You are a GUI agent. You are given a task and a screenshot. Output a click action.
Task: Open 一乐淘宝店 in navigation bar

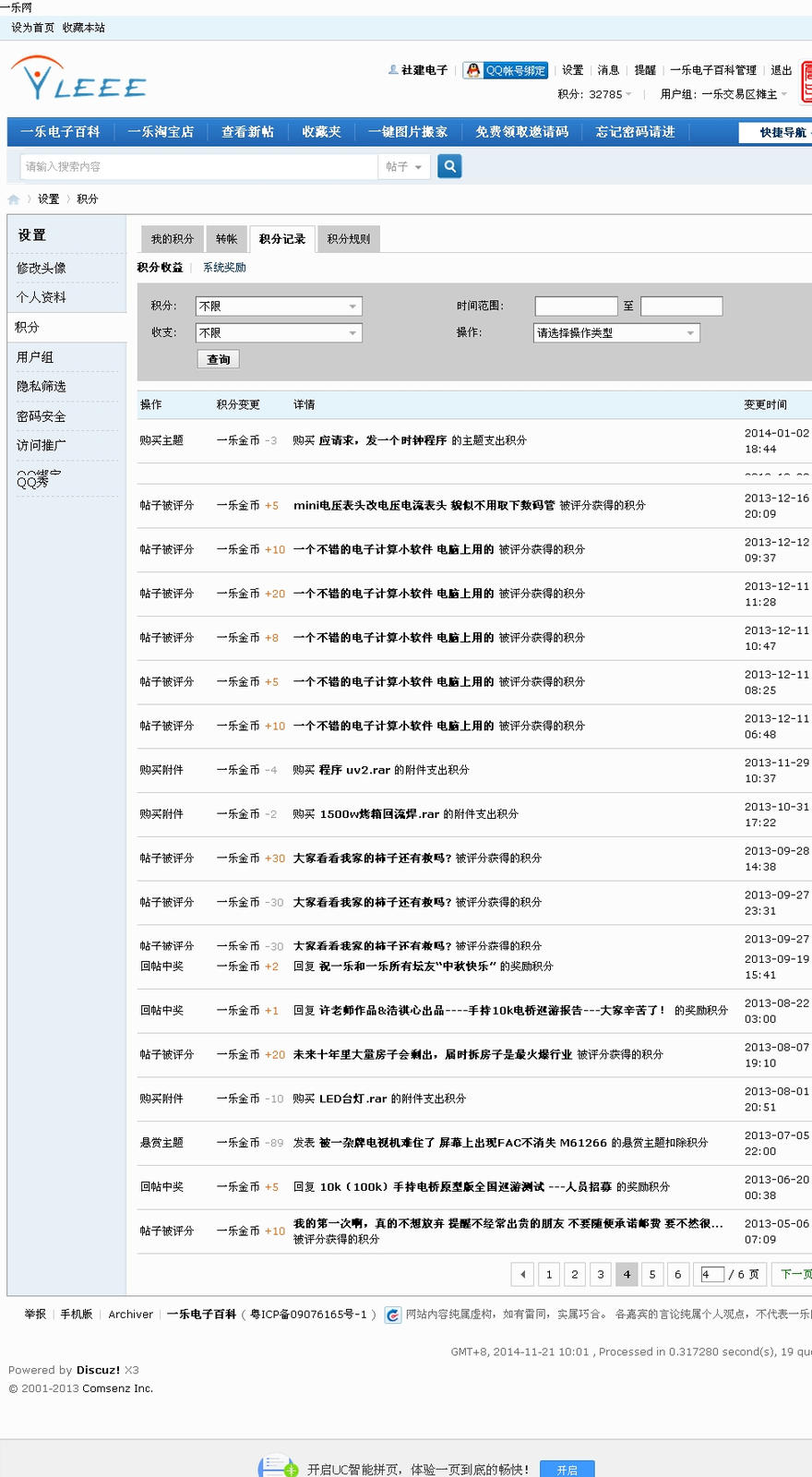pos(161,132)
